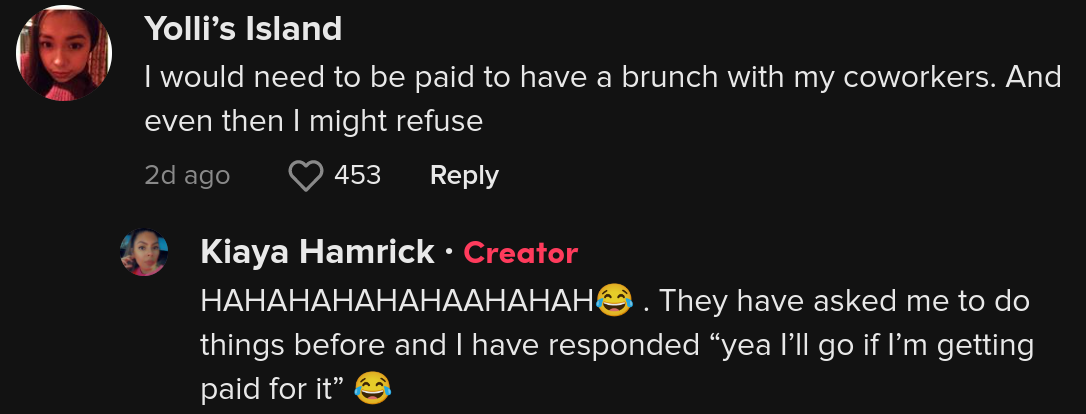Open Yolli's Island profile picture
The image size is (1086, 414).
point(64,53)
